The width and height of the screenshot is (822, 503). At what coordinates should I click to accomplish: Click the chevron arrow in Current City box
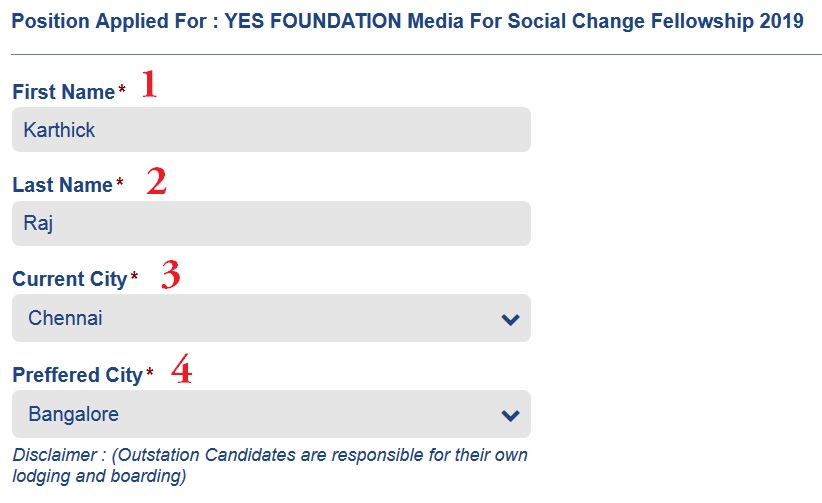(510, 320)
